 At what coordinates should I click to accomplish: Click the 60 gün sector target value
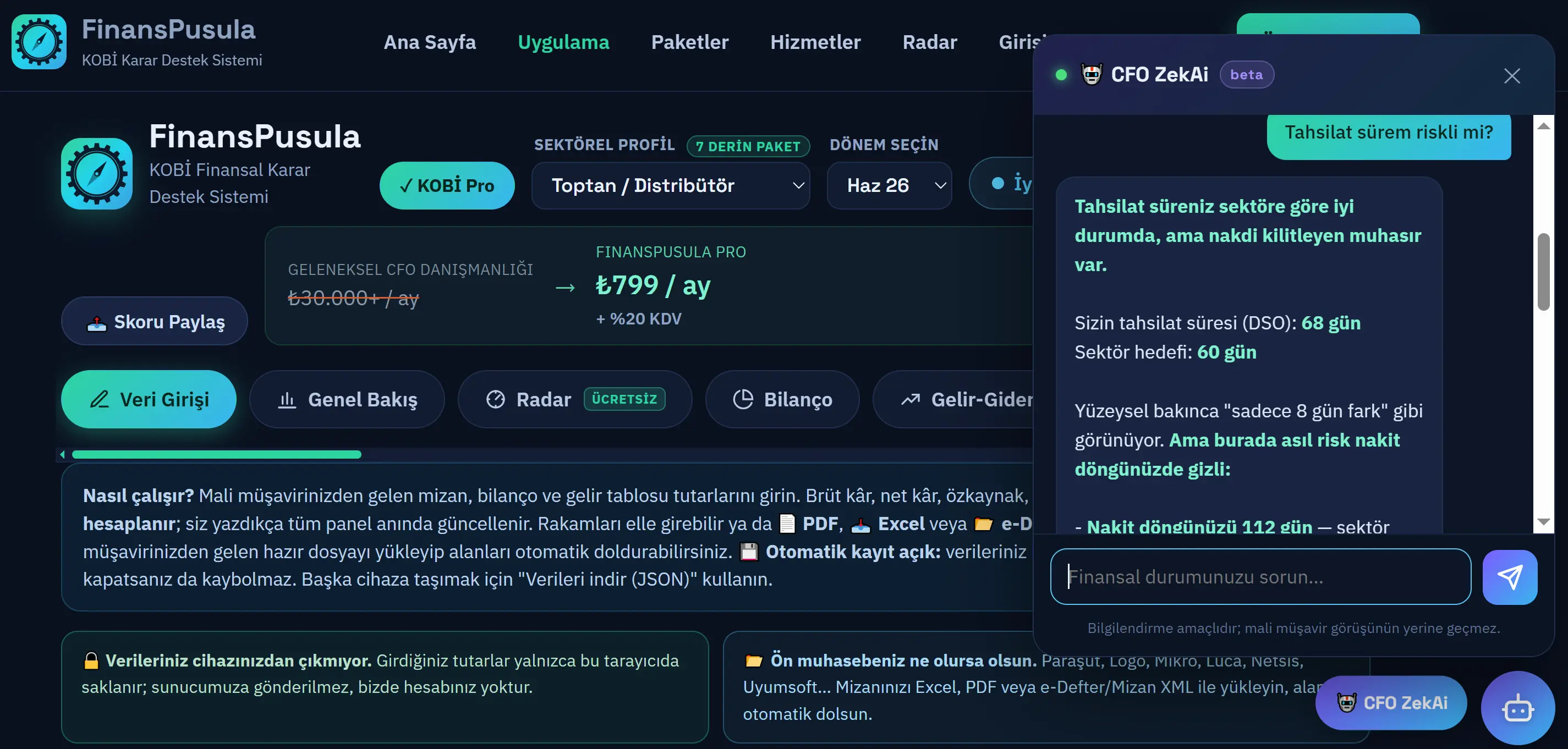[x=1226, y=353]
